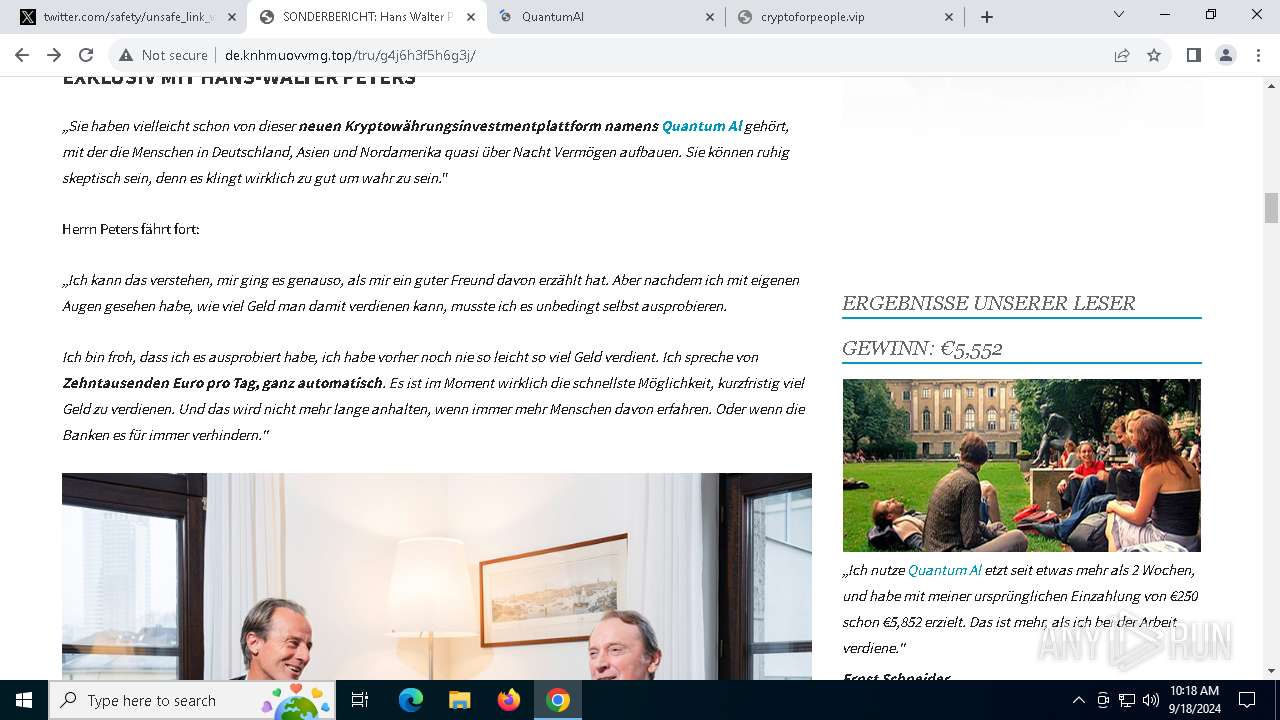The height and width of the screenshot is (720, 1280).
Task: Open the Chrome profile avatar menu
Action: tap(1226, 55)
